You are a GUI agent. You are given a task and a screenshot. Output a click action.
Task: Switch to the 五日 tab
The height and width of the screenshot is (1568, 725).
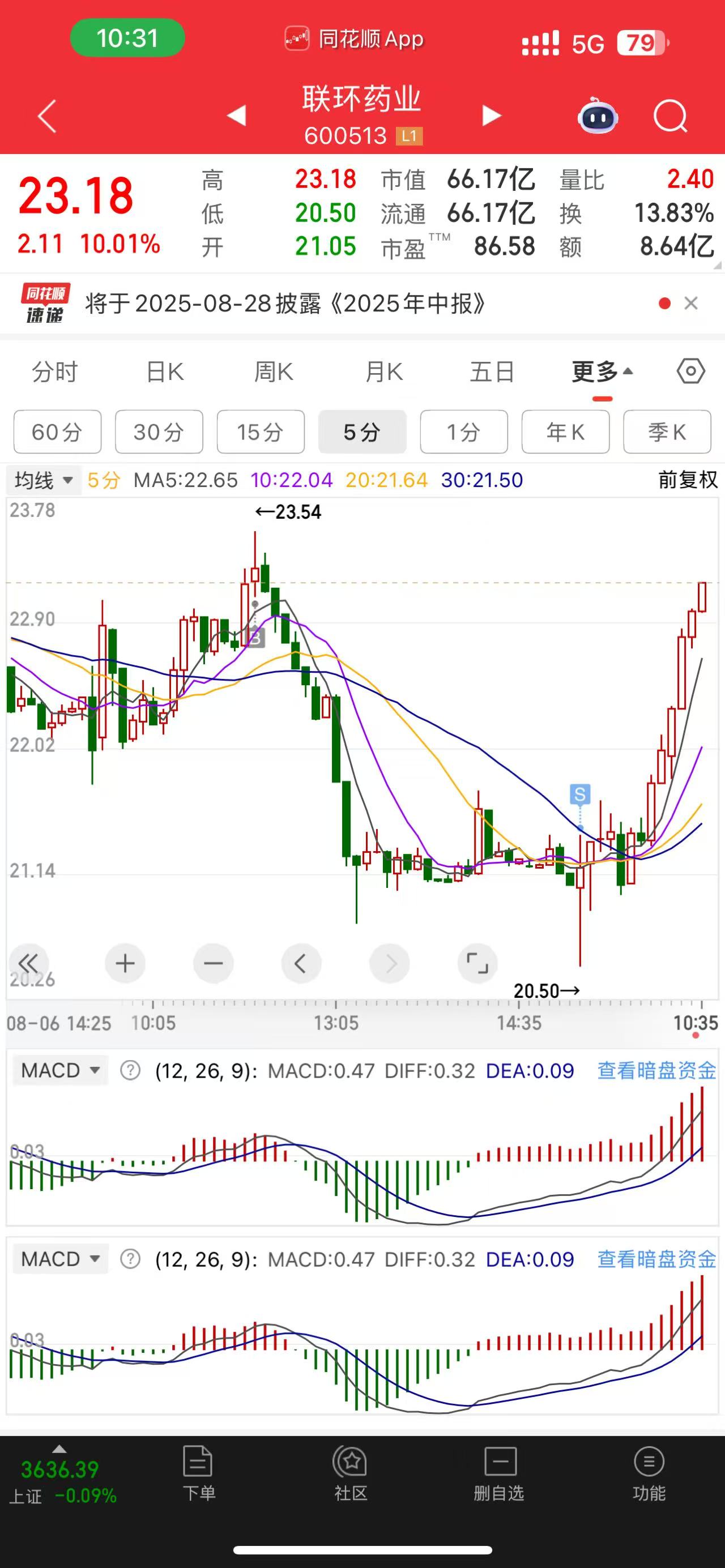(492, 371)
